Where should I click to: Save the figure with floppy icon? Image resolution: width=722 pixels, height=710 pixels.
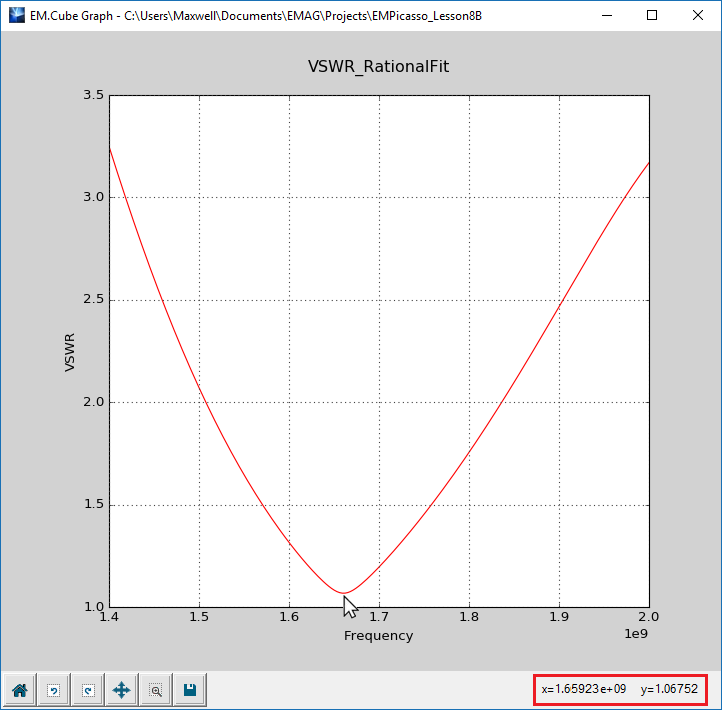(190, 690)
